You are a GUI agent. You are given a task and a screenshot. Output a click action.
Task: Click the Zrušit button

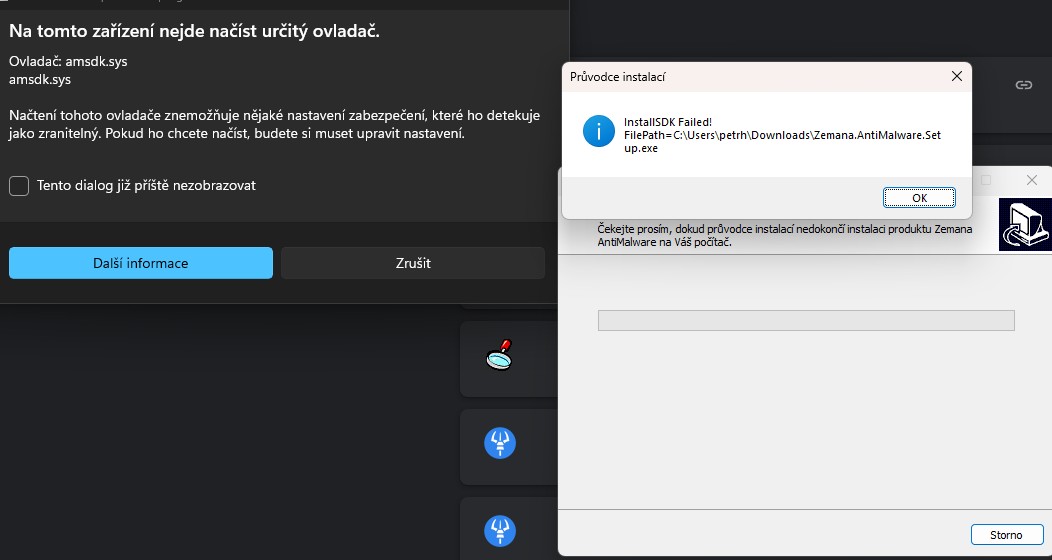click(x=413, y=263)
